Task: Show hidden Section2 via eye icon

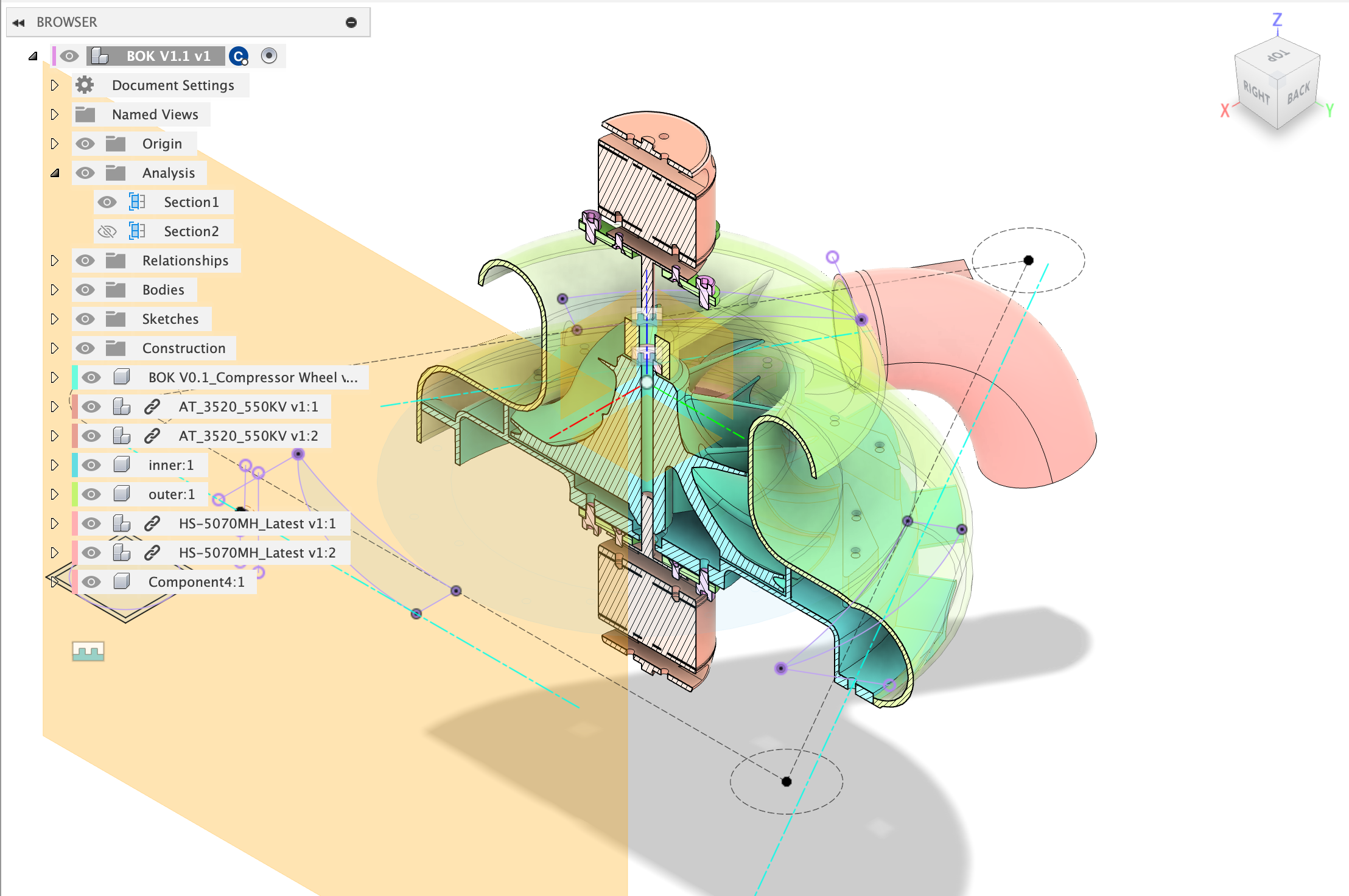Action: click(x=107, y=231)
